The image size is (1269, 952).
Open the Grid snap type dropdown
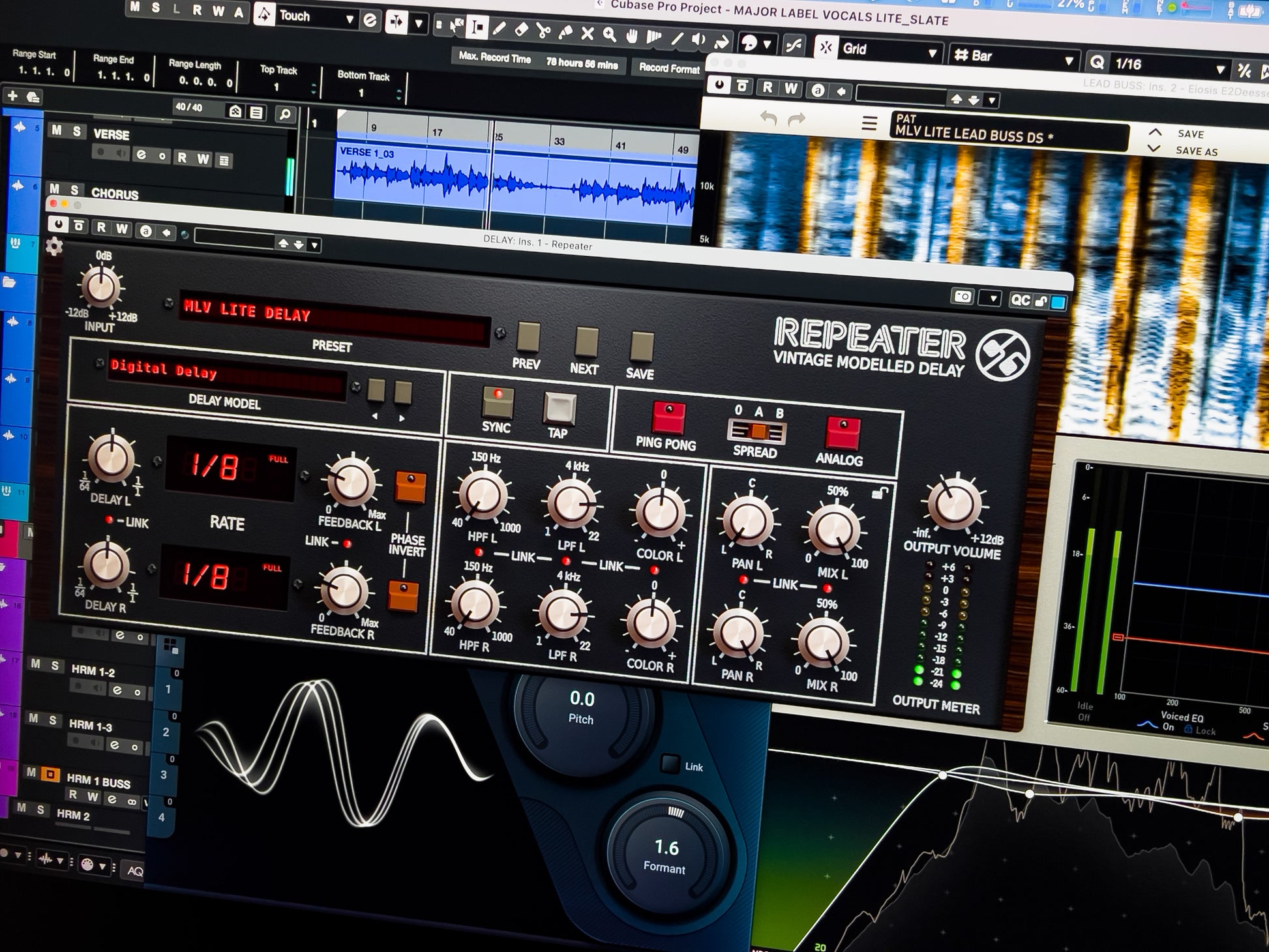coord(890,51)
